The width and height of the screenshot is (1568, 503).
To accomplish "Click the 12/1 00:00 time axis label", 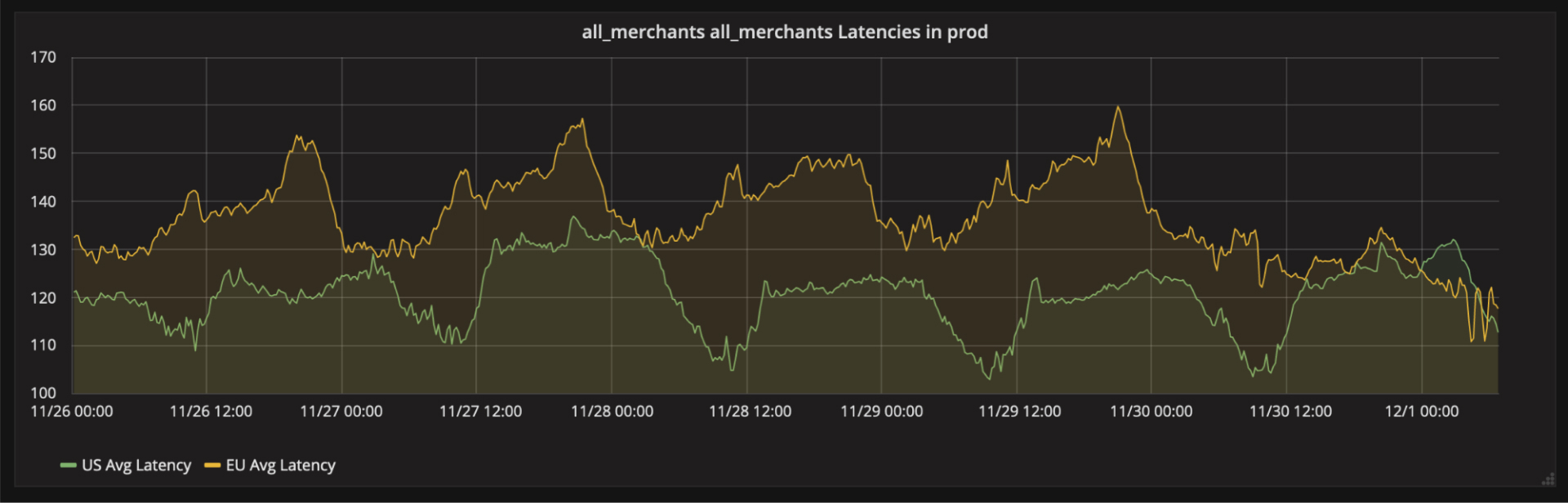I will (1421, 412).
